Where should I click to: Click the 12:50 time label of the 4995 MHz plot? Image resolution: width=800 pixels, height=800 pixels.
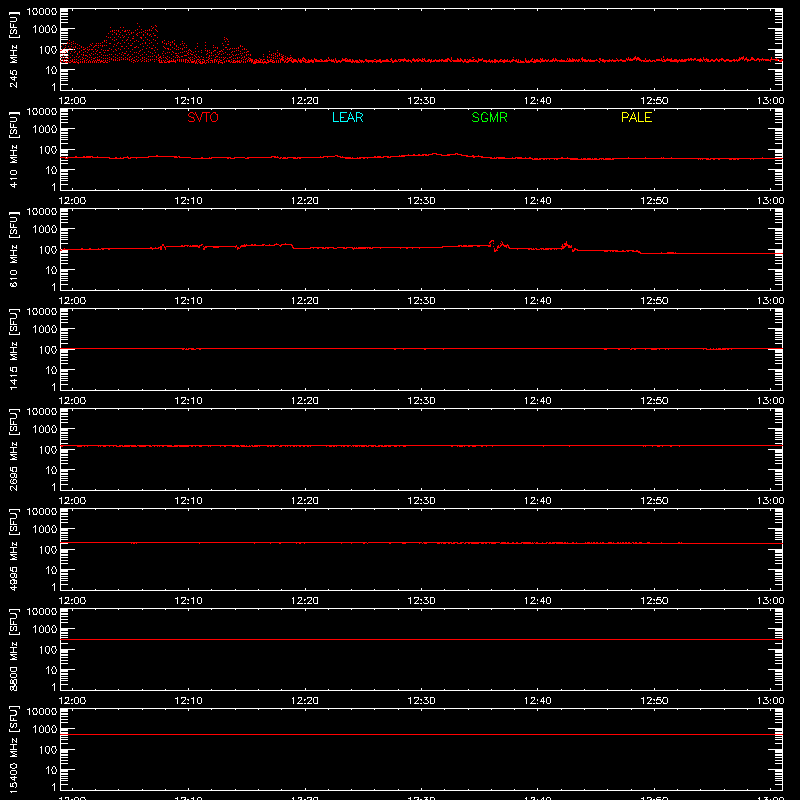(654, 601)
